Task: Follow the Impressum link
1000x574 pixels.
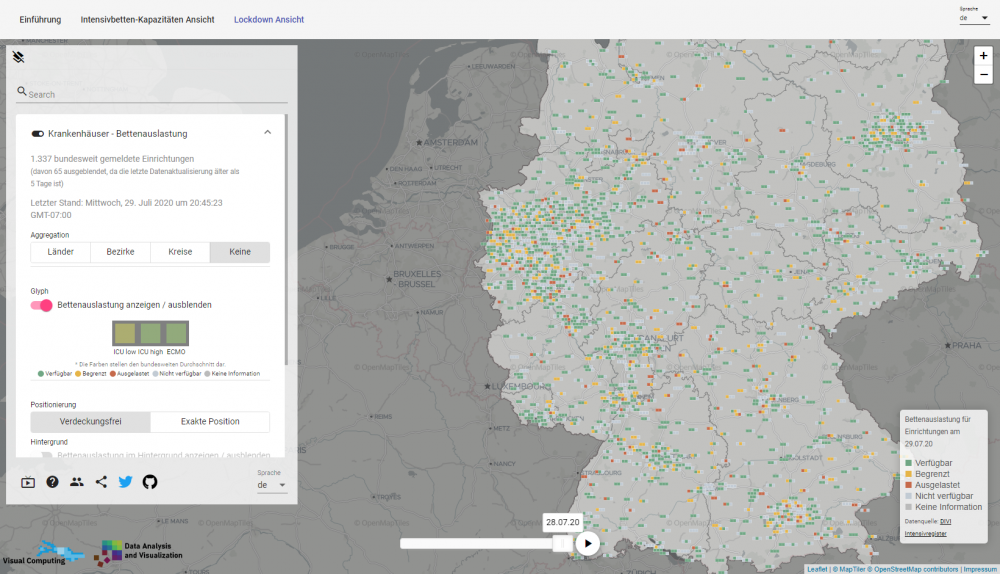Action: (x=978, y=569)
